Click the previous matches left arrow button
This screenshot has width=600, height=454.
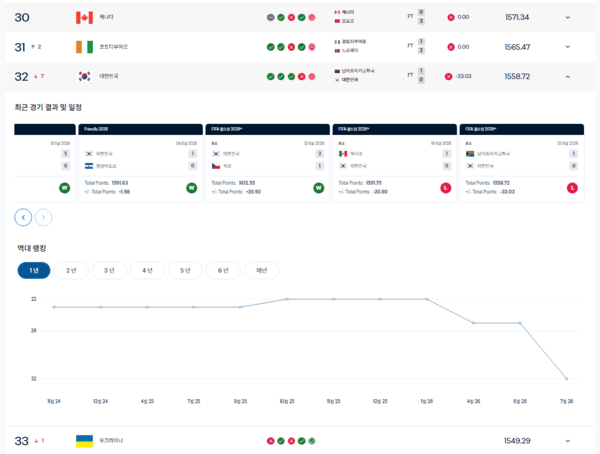[x=23, y=217]
